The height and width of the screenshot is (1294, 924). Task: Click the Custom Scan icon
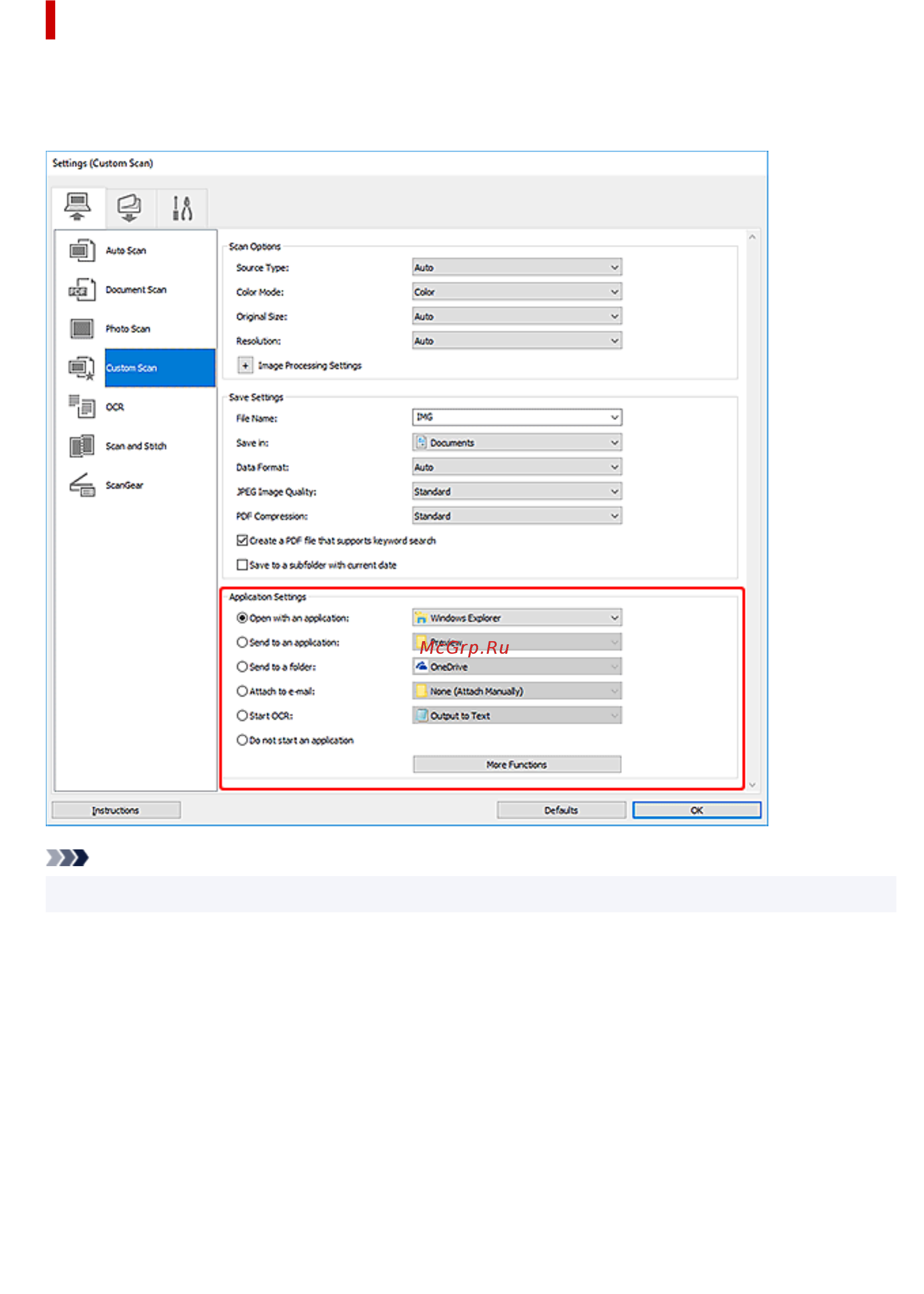pyautogui.click(x=82, y=368)
